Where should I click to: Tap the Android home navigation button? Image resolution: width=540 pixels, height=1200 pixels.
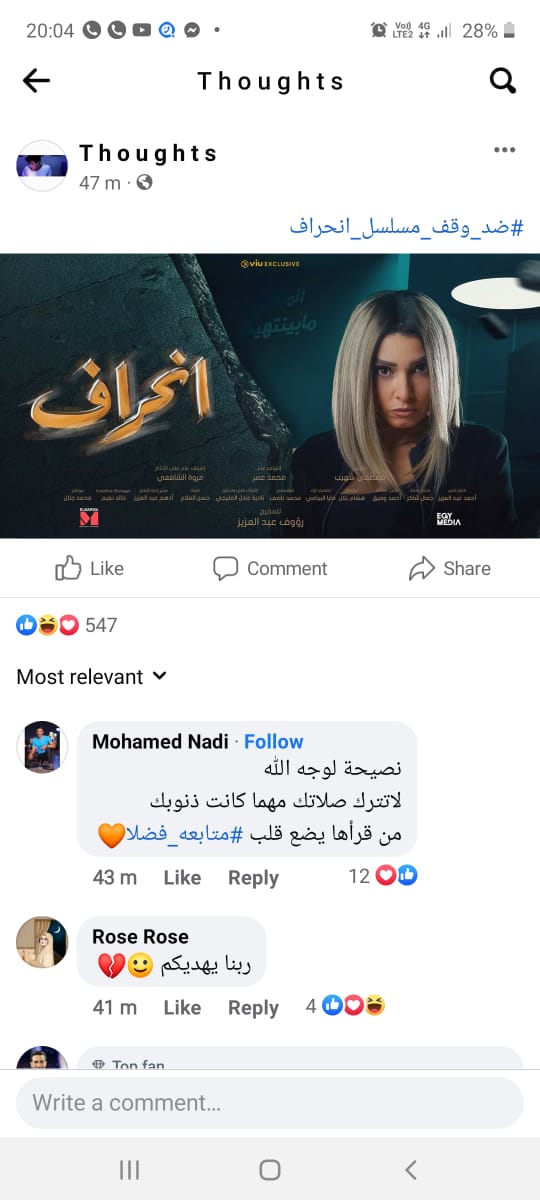(270, 1169)
